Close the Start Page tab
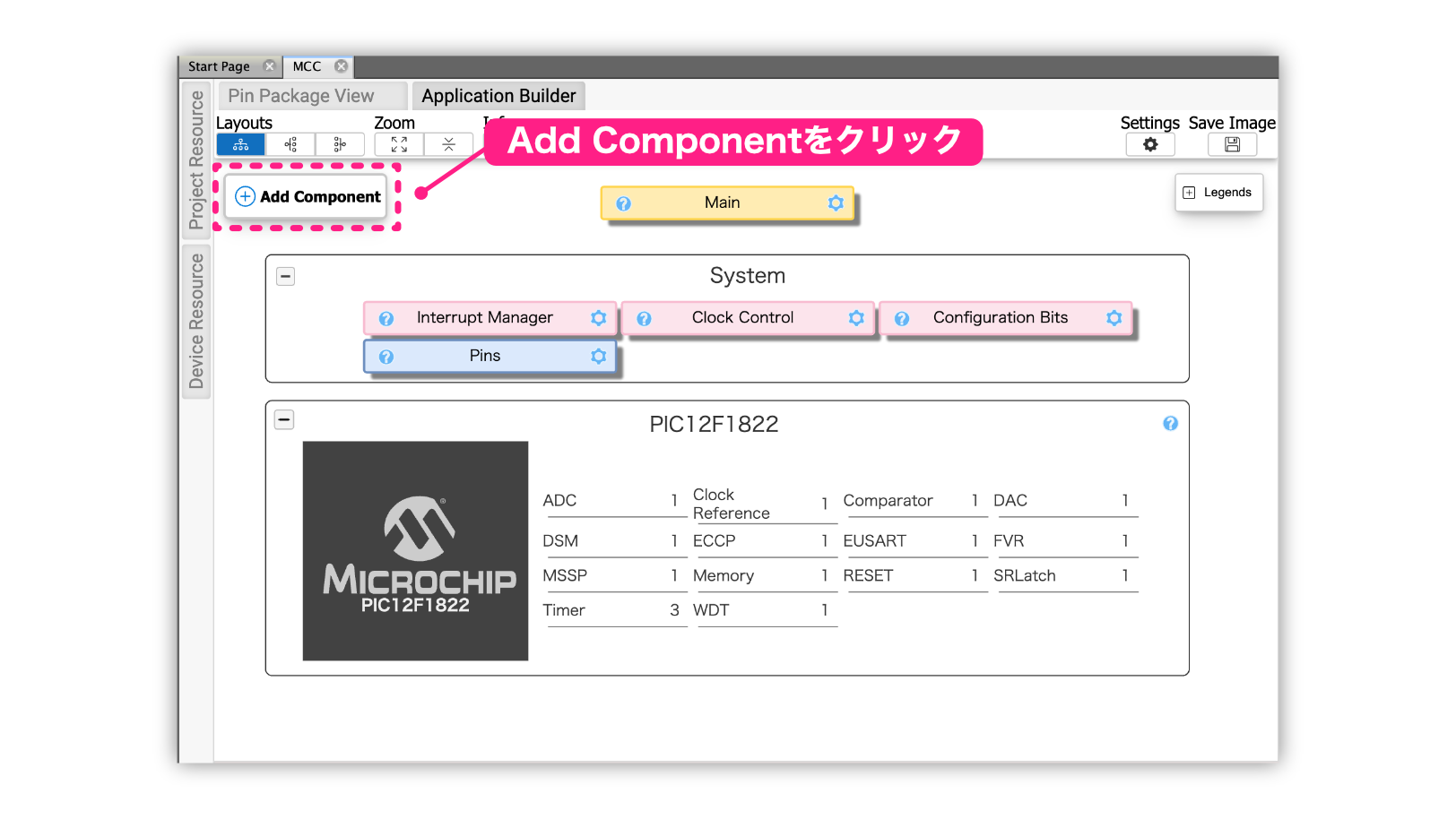1456x819 pixels. (269, 66)
